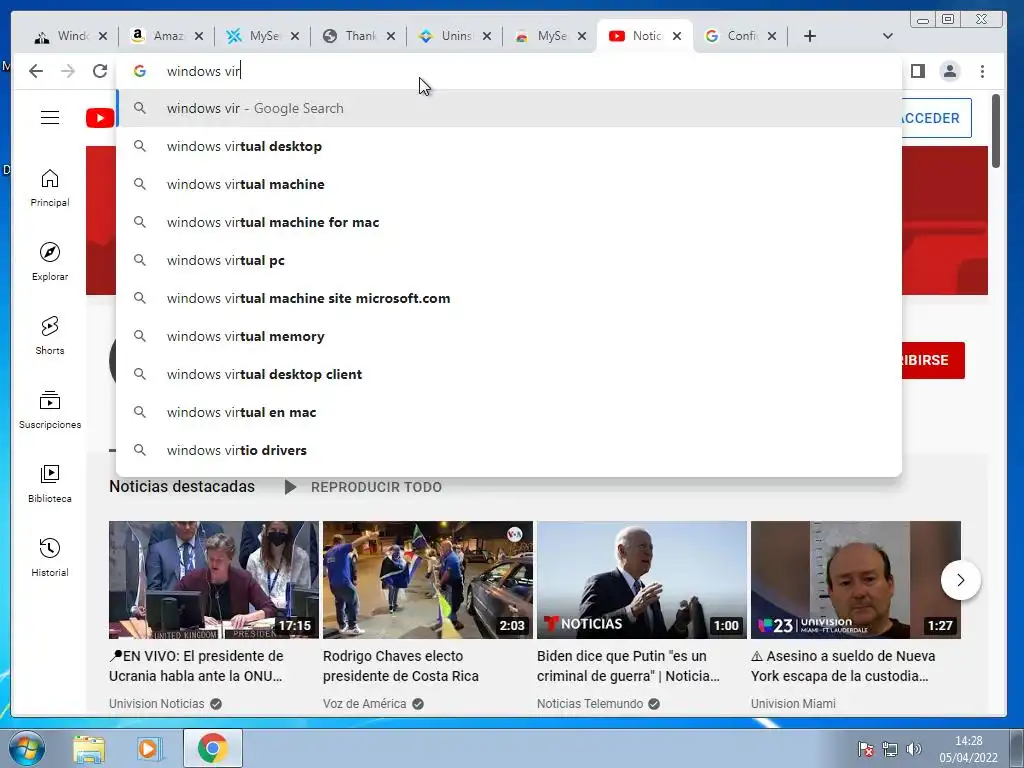The width and height of the screenshot is (1024, 768).
Task: Open the Ucrania ONU video thumbnail
Action: click(x=214, y=580)
